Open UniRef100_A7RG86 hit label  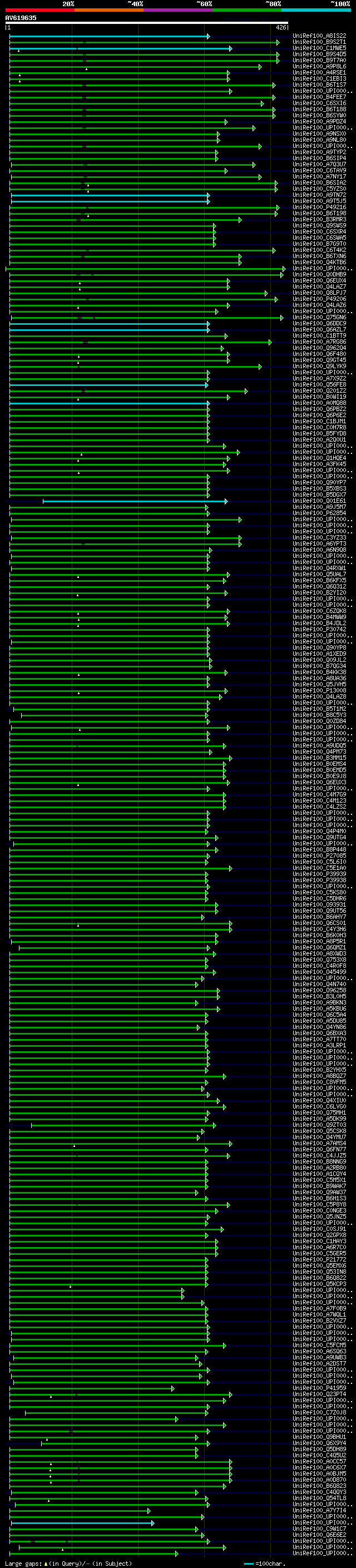[319, 342]
